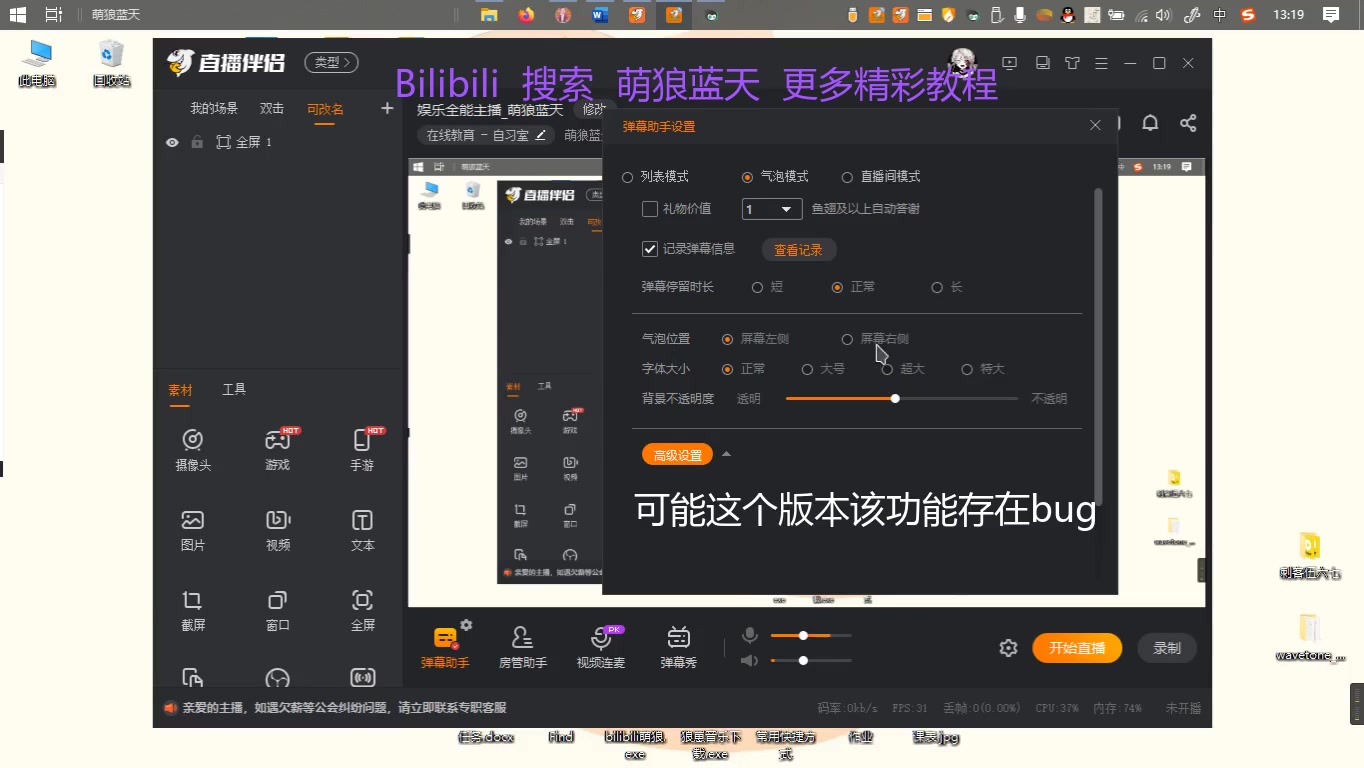The image size is (1364, 768).
Task: Switch to 我的场景 scene tab
Action: click(x=214, y=108)
